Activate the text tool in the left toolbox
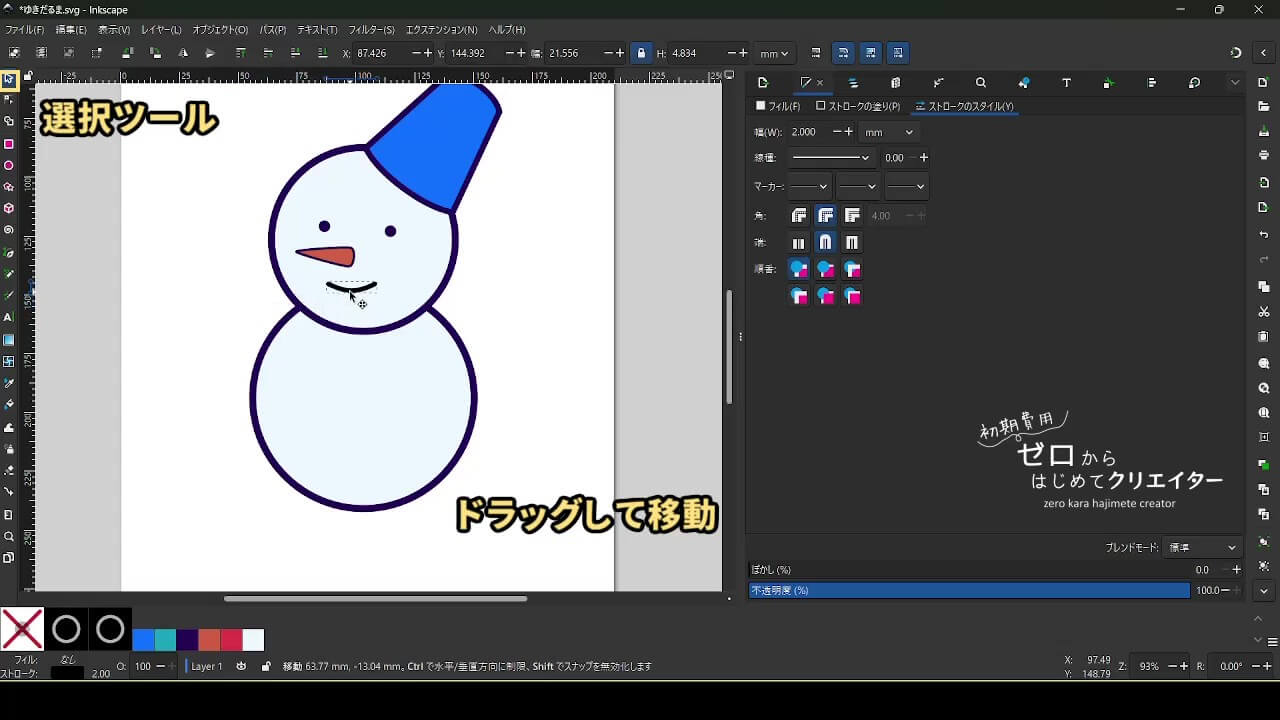Screen dimensions: 1280x720 pos(9,317)
